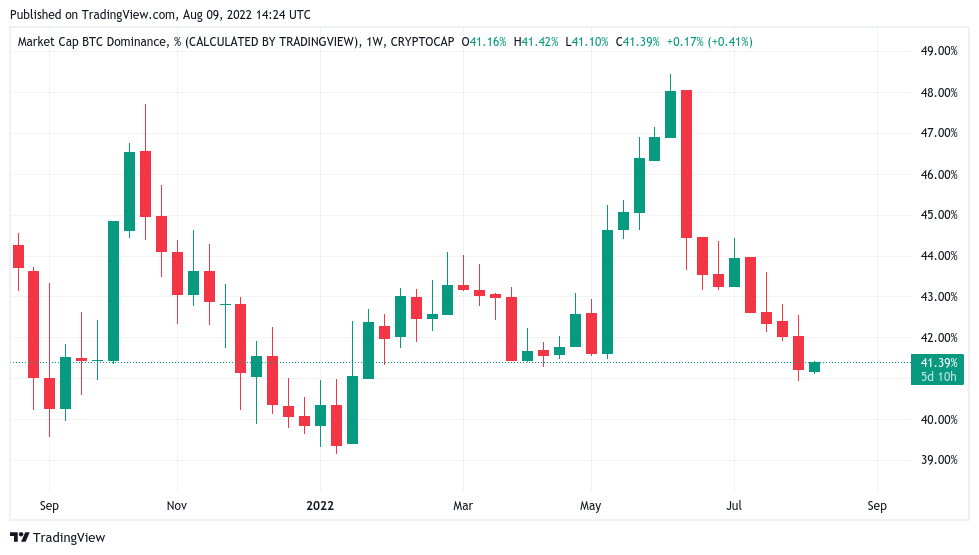Click the 1W interval label
979x555 pixels.
click(x=375, y=42)
